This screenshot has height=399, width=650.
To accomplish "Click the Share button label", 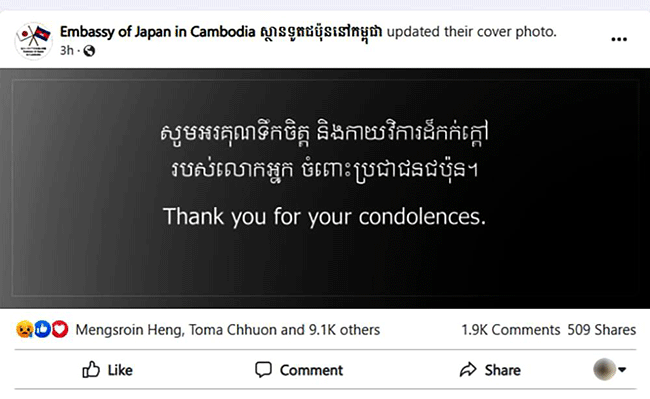I will point(502,370).
